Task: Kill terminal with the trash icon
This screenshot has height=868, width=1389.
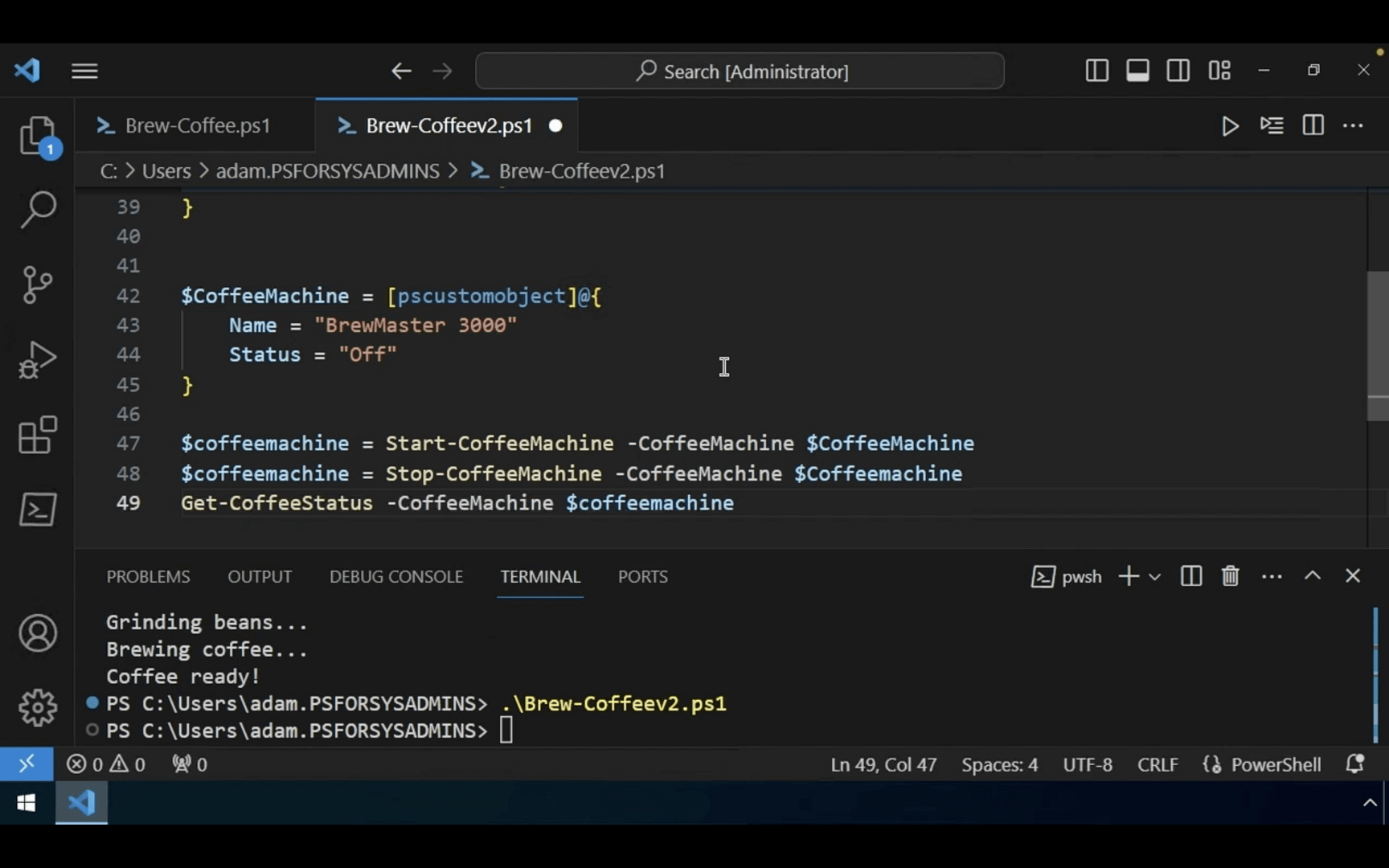Action: point(1230,576)
